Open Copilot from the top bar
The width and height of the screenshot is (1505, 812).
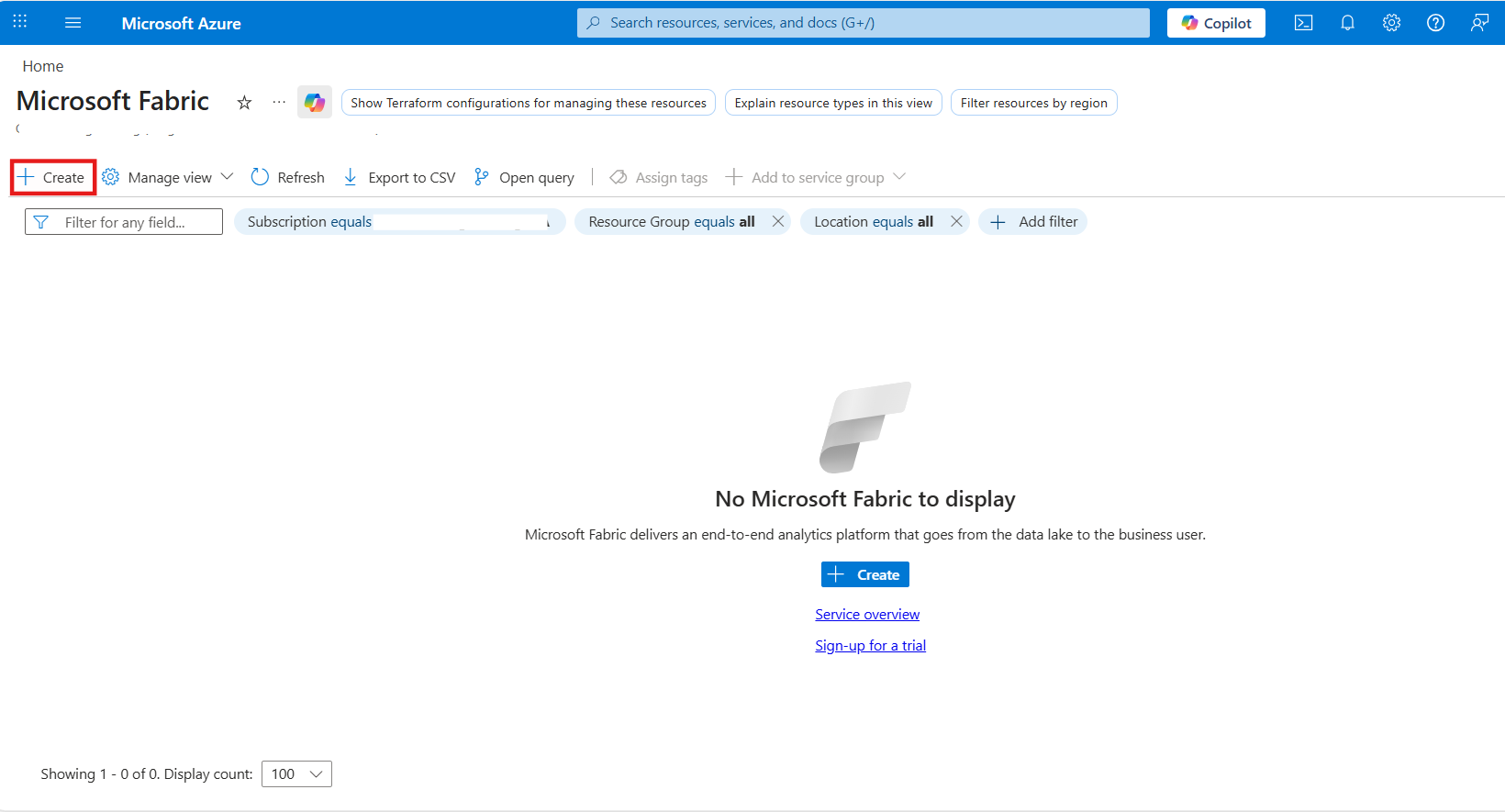1216,23
